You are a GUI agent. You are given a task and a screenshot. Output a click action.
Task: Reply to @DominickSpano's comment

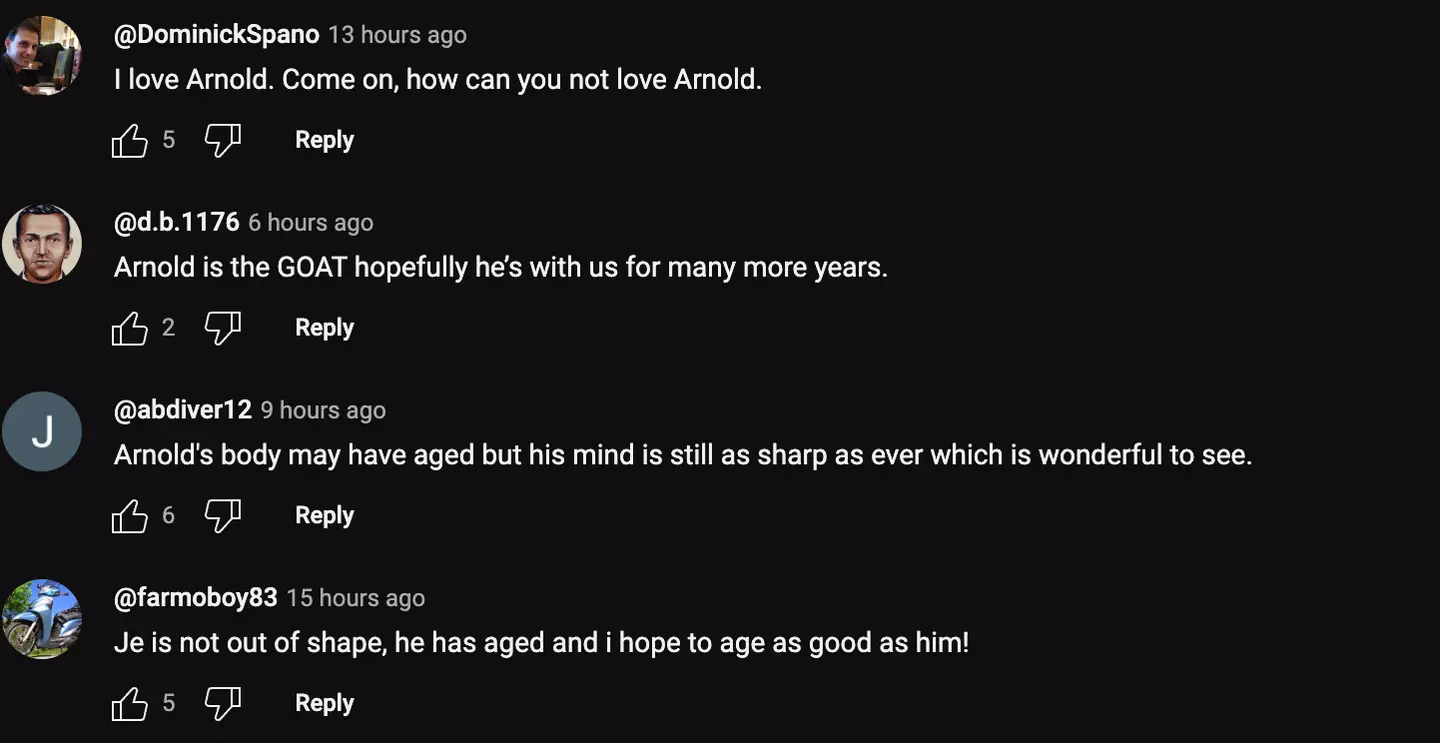(x=324, y=140)
